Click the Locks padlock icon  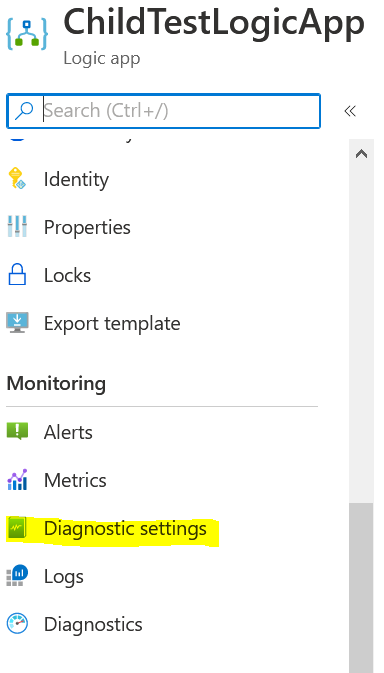click(x=17, y=275)
